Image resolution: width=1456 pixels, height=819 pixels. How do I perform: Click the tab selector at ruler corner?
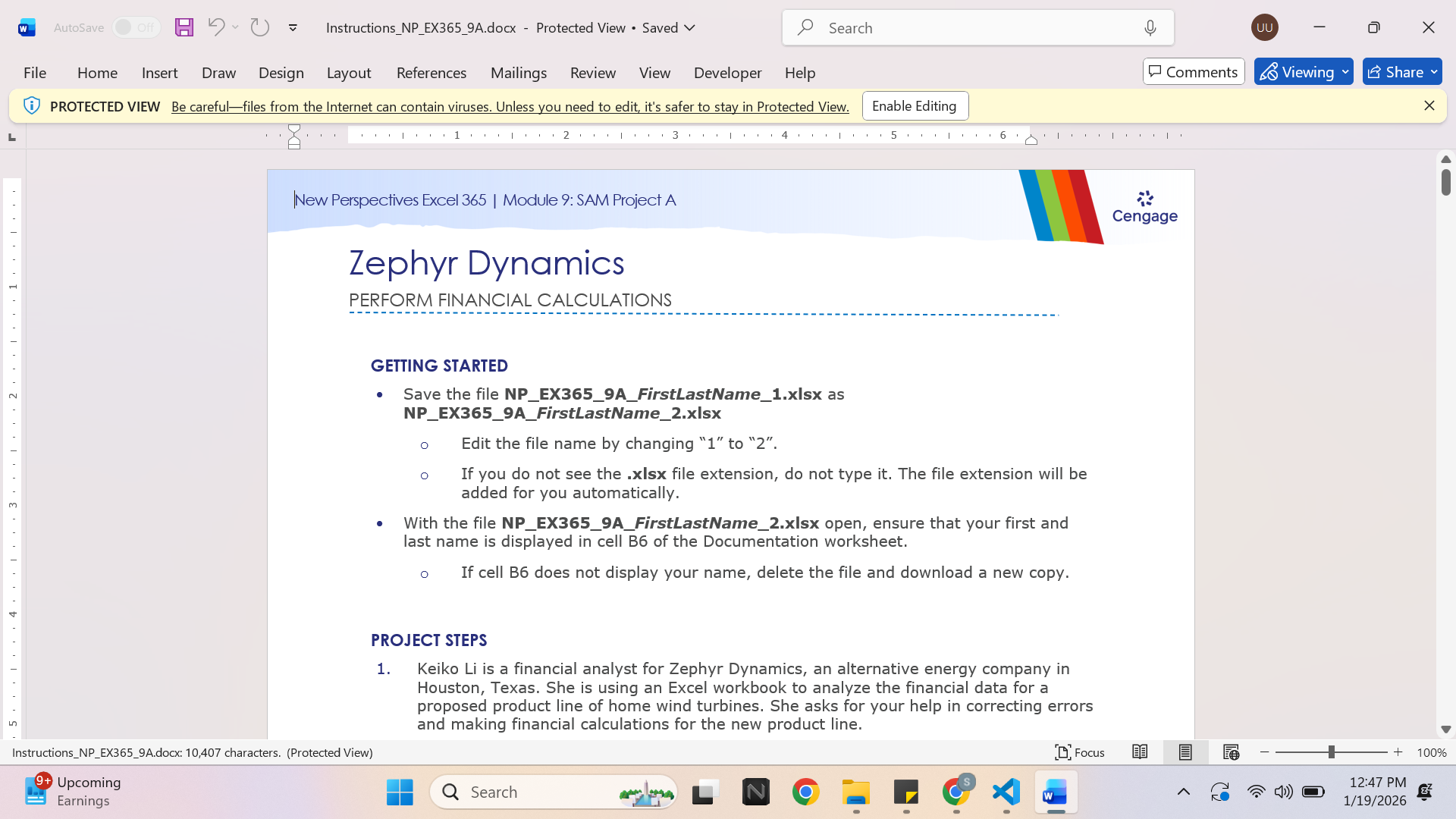[x=12, y=137]
